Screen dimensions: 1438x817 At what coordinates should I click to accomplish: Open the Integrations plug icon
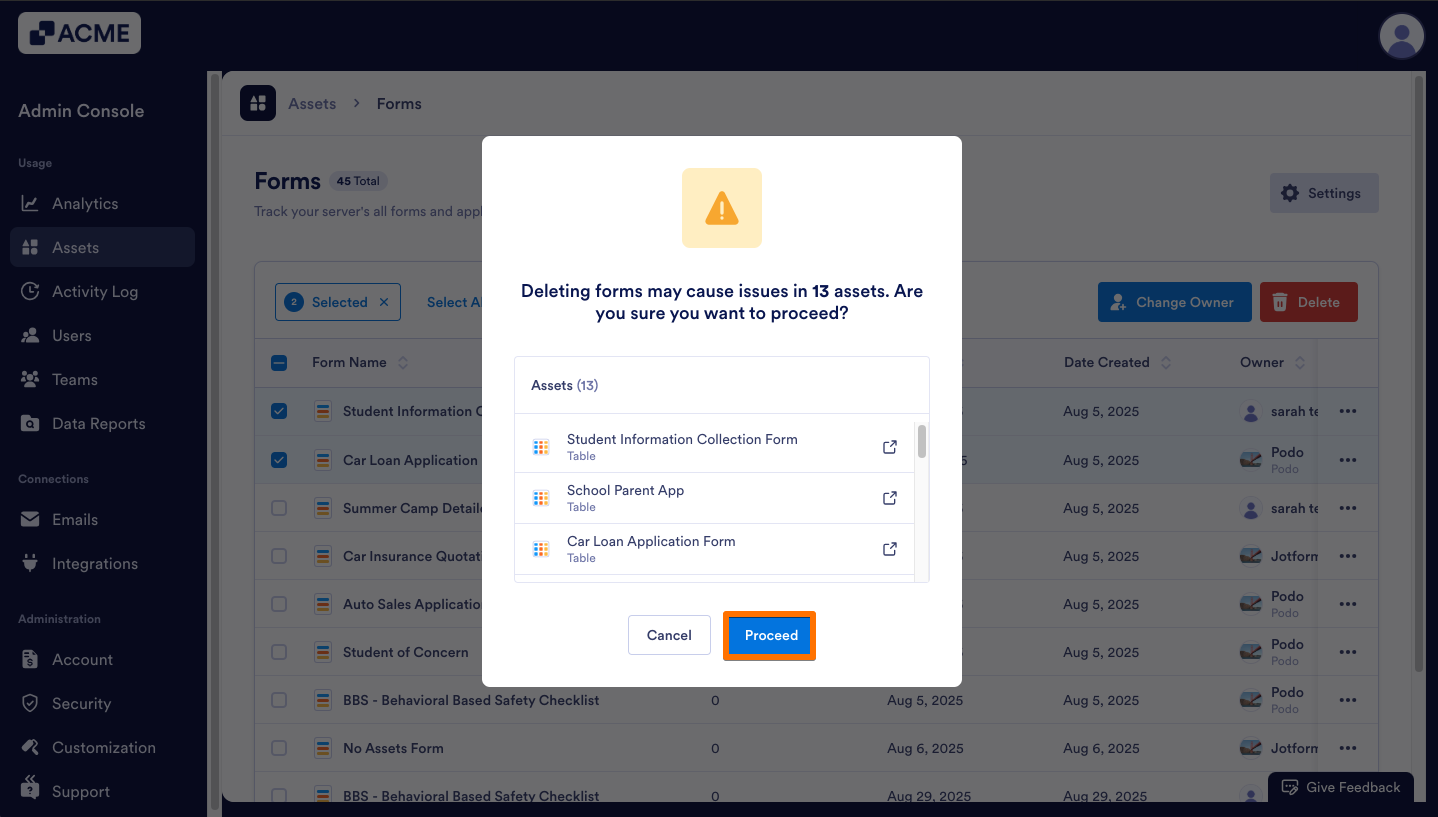29,563
